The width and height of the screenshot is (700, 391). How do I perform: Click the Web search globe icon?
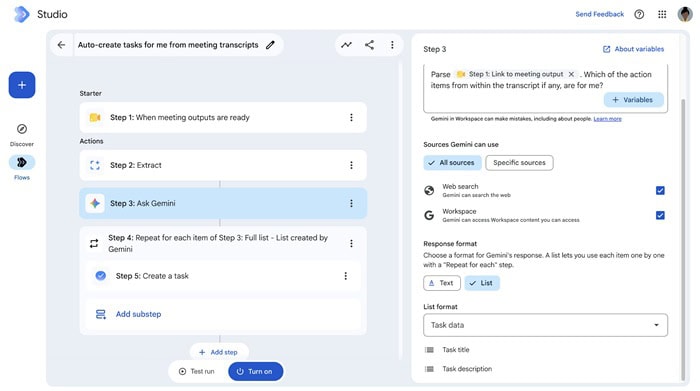429,191
